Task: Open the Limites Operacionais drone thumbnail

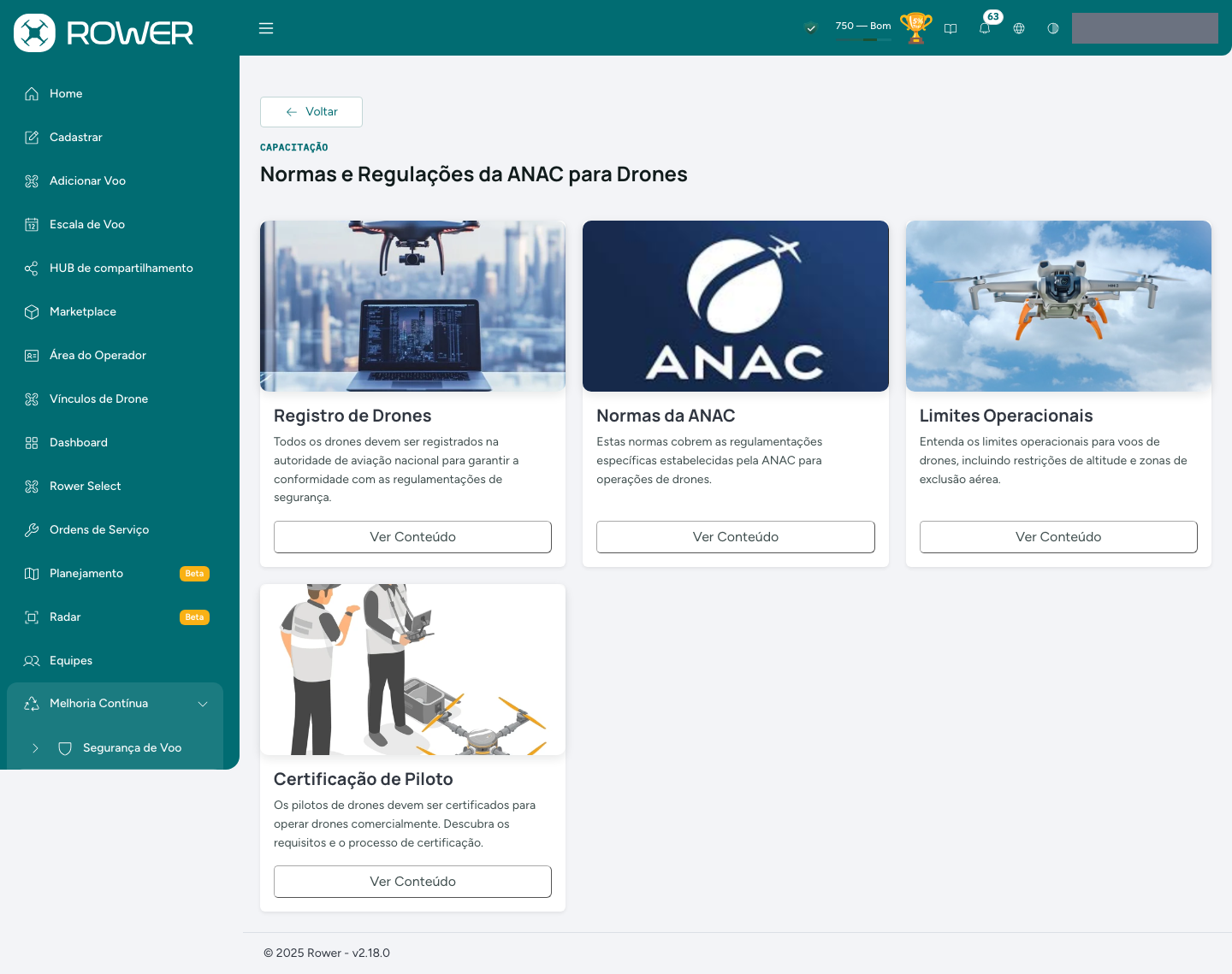Action: (1058, 306)
